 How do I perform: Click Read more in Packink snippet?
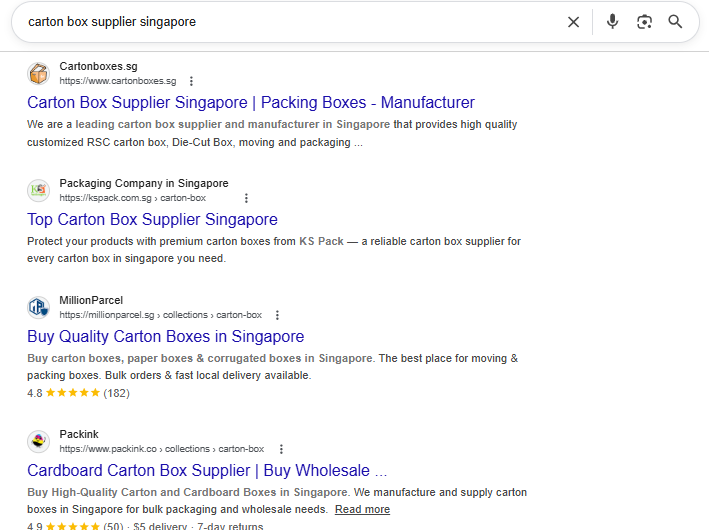[362, 509]
